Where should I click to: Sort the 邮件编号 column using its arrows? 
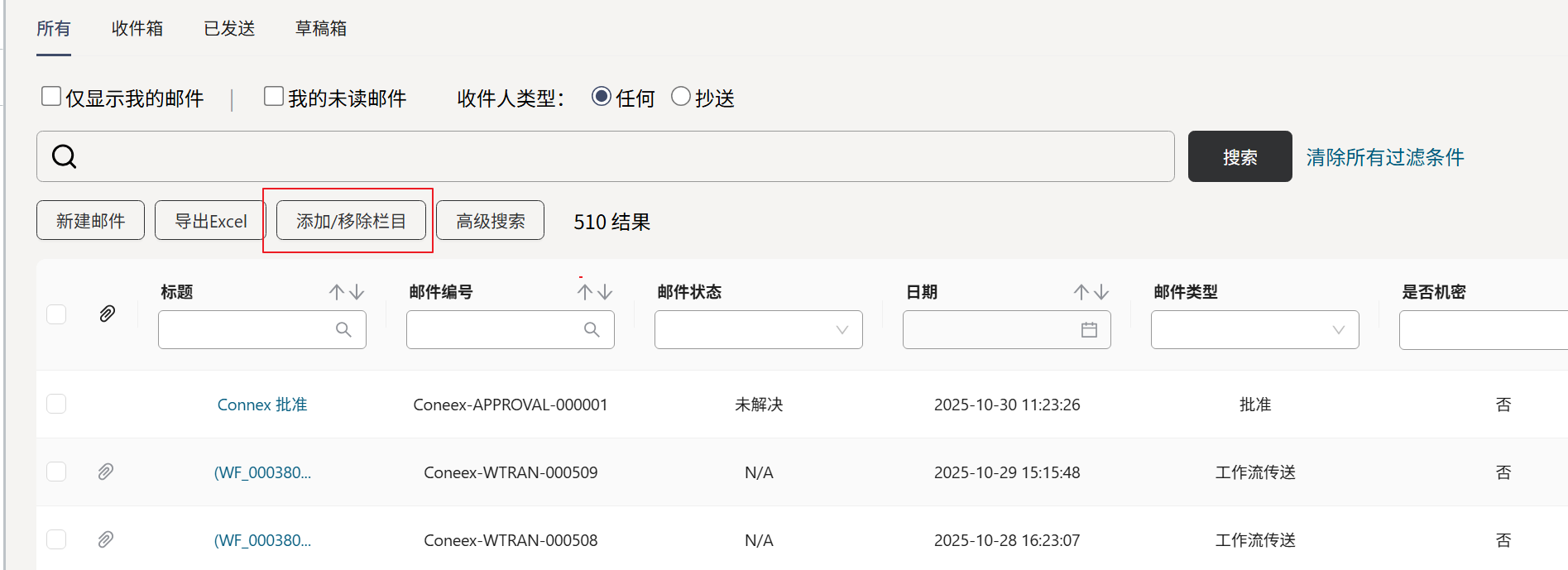click(595, 292)
